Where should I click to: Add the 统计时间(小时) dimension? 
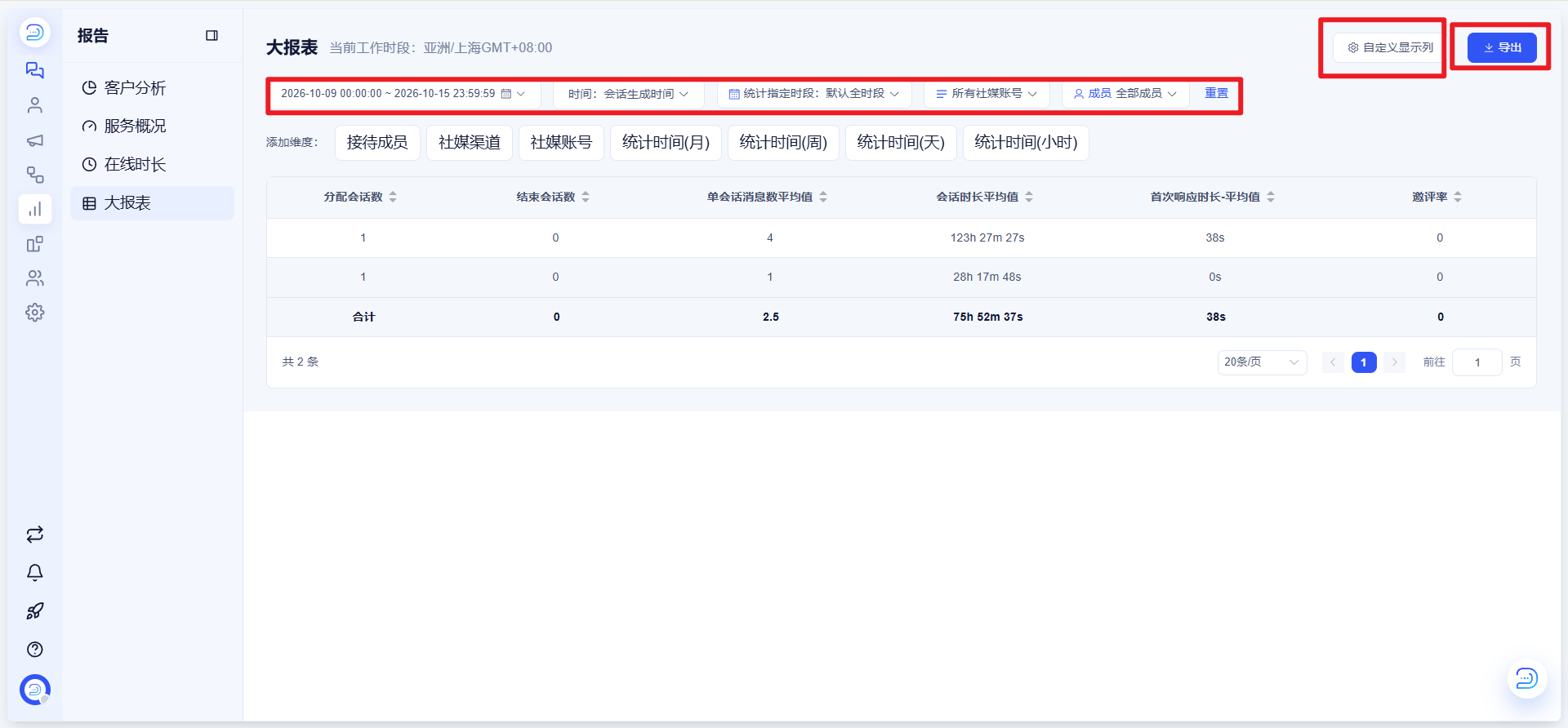1026,143
